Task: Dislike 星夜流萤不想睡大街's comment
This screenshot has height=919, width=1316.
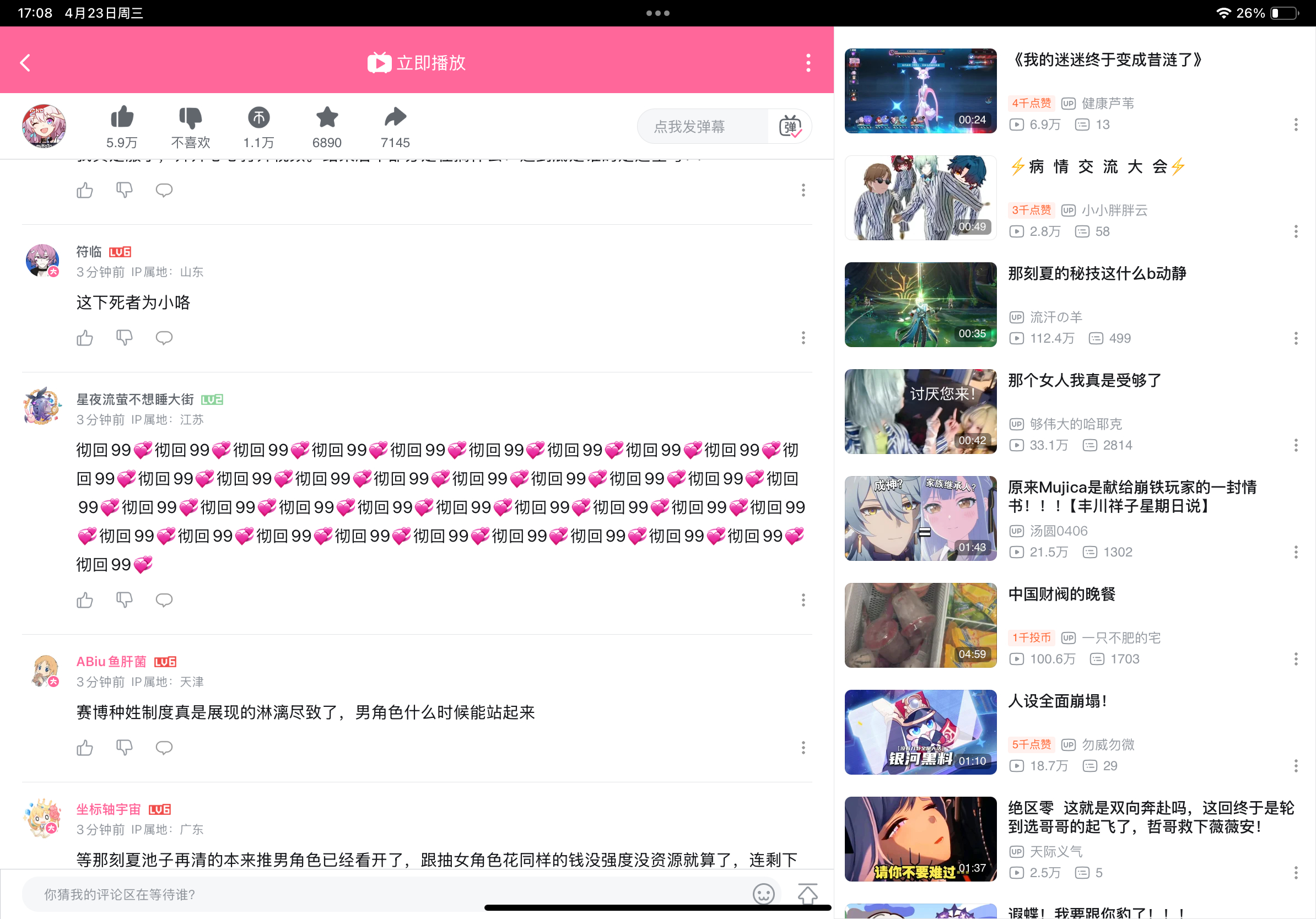Action: (125, 600)
